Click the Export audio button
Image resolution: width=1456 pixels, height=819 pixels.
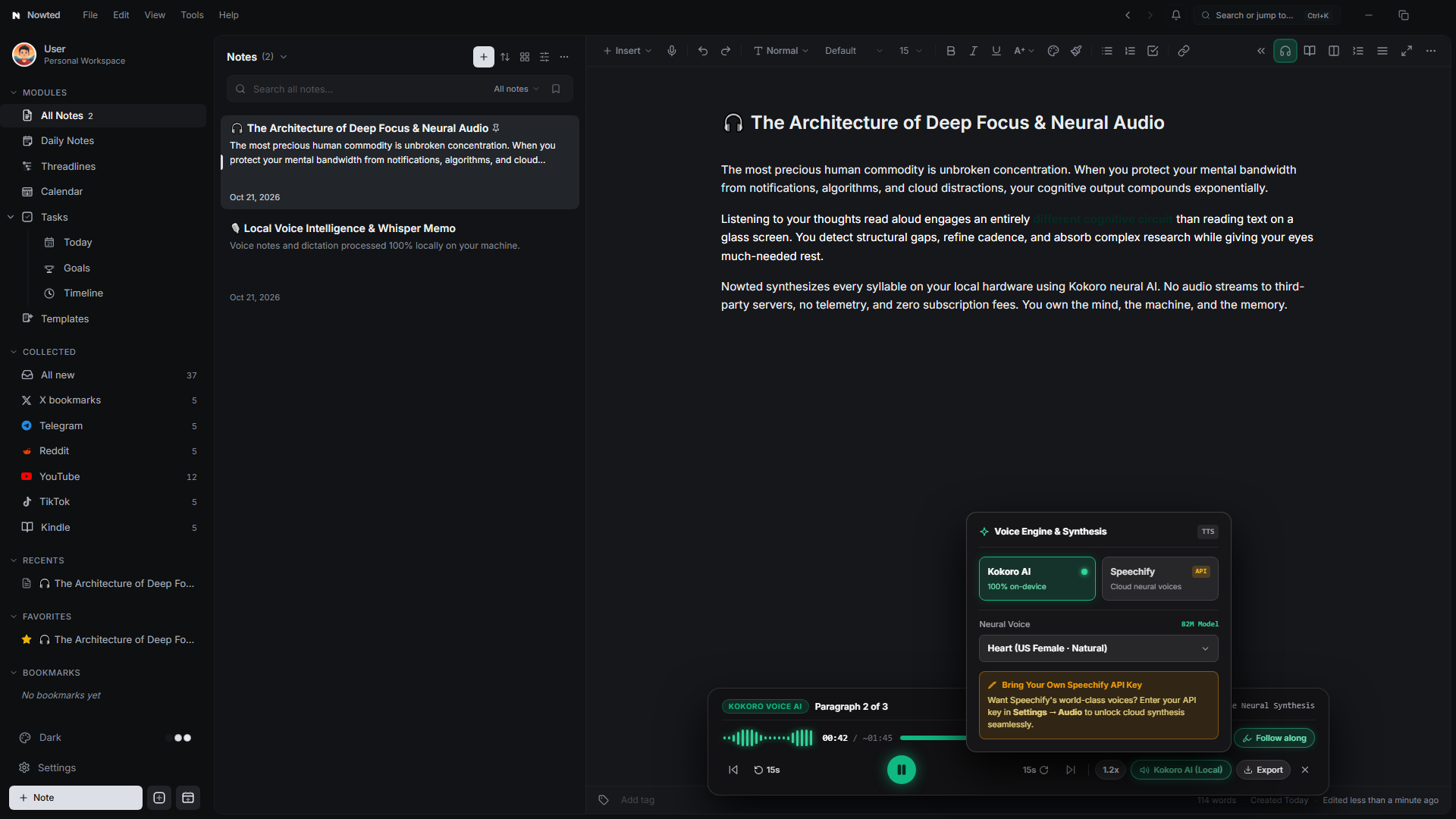1263,770
